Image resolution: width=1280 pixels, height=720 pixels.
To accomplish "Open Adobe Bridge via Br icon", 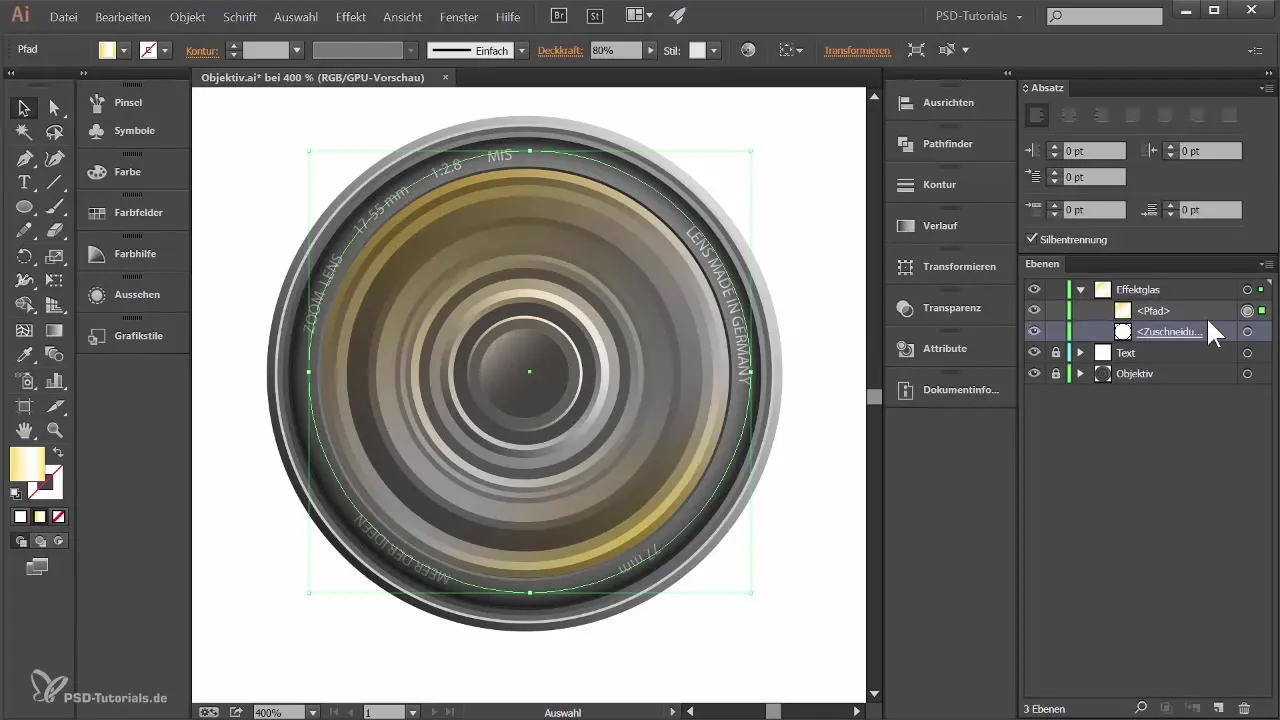I will point(560,16).
